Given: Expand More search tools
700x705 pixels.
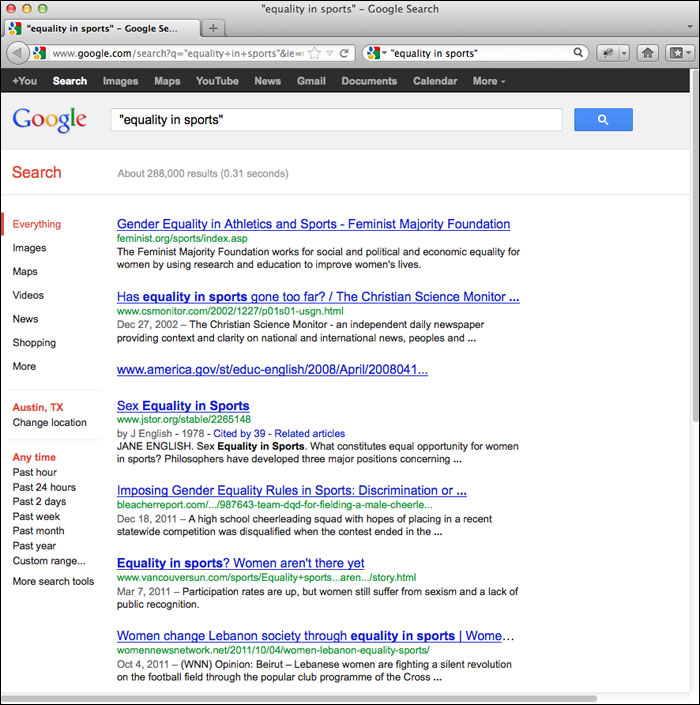Looking at the screenshot, I should 53,581.
